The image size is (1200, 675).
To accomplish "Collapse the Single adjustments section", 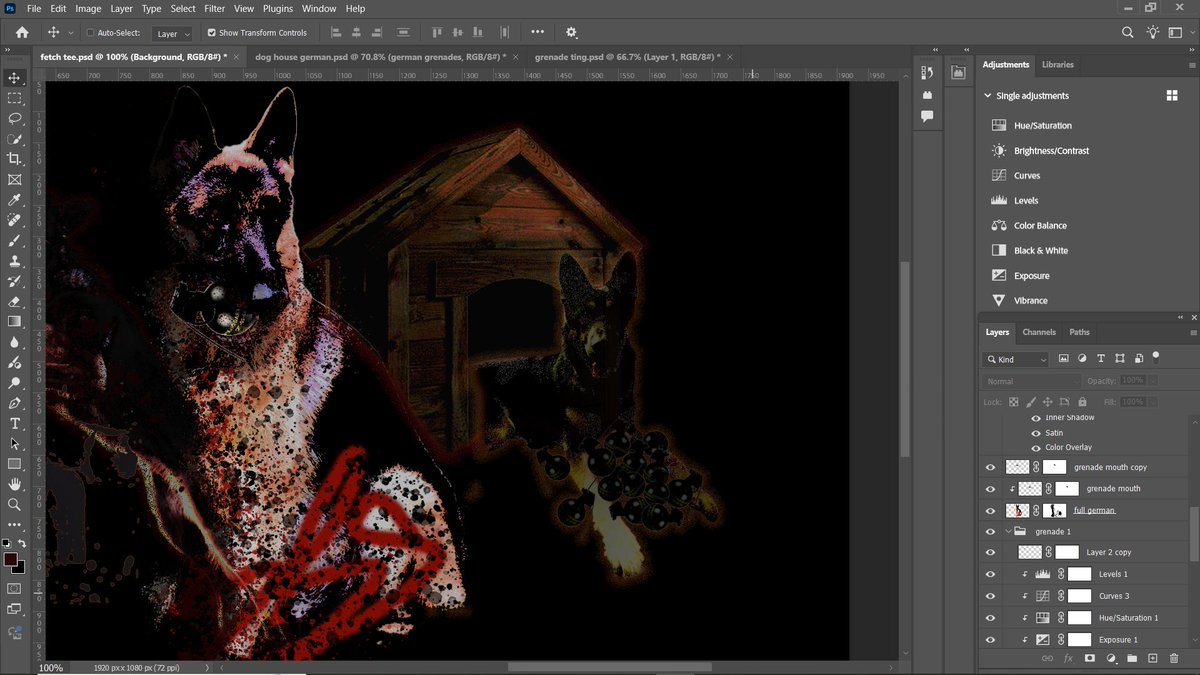I will [988, 96].
